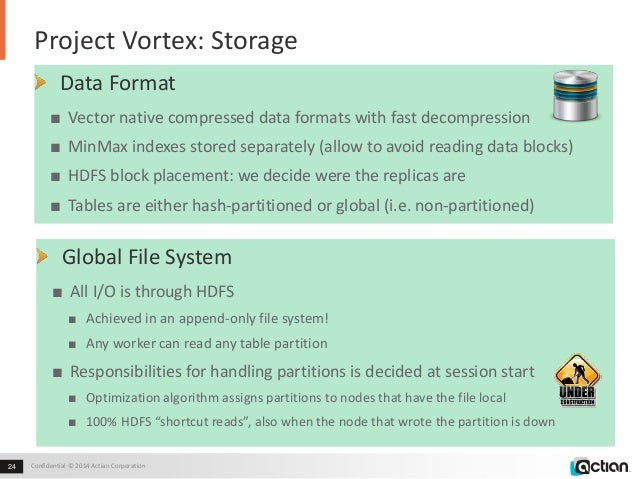Select the Global File System heading
This screenshot has width=638, height=479.
[x=147, y=257]
